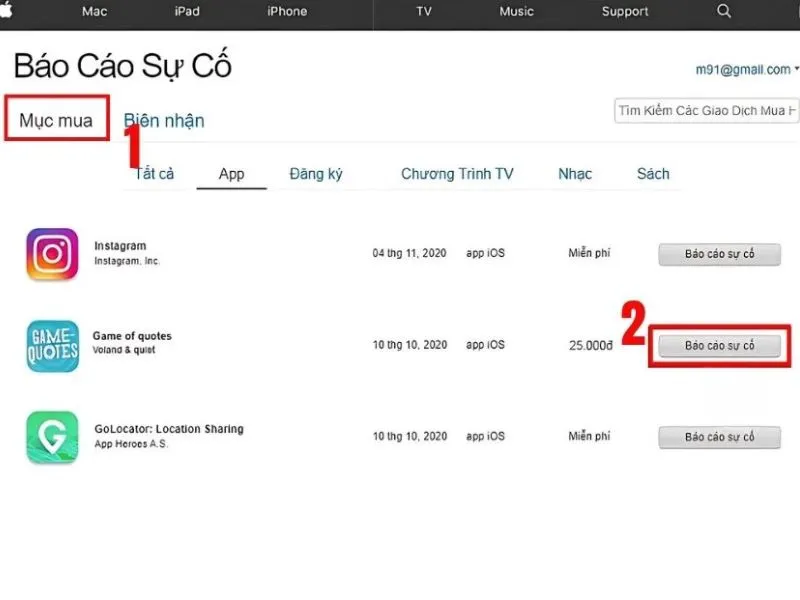This screenshot has width=800, height=600.
Task: Switch to the Sách filter tab
Action: point(653,174)
